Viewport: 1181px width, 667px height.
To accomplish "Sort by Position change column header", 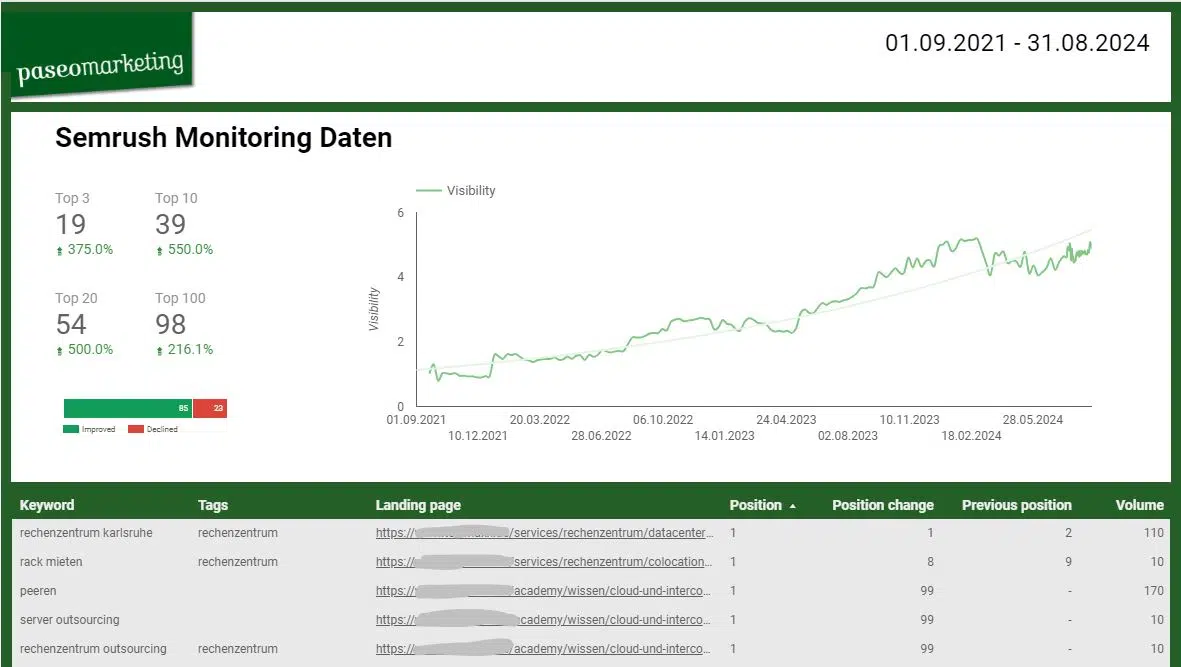I will 883,505.
